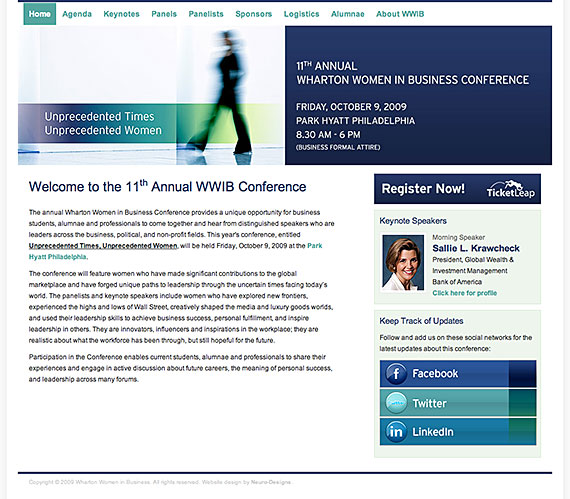The height and width of the screenshot is (499, 570).
Task: Click 'Bank of America' text
Action: [457, 282]
